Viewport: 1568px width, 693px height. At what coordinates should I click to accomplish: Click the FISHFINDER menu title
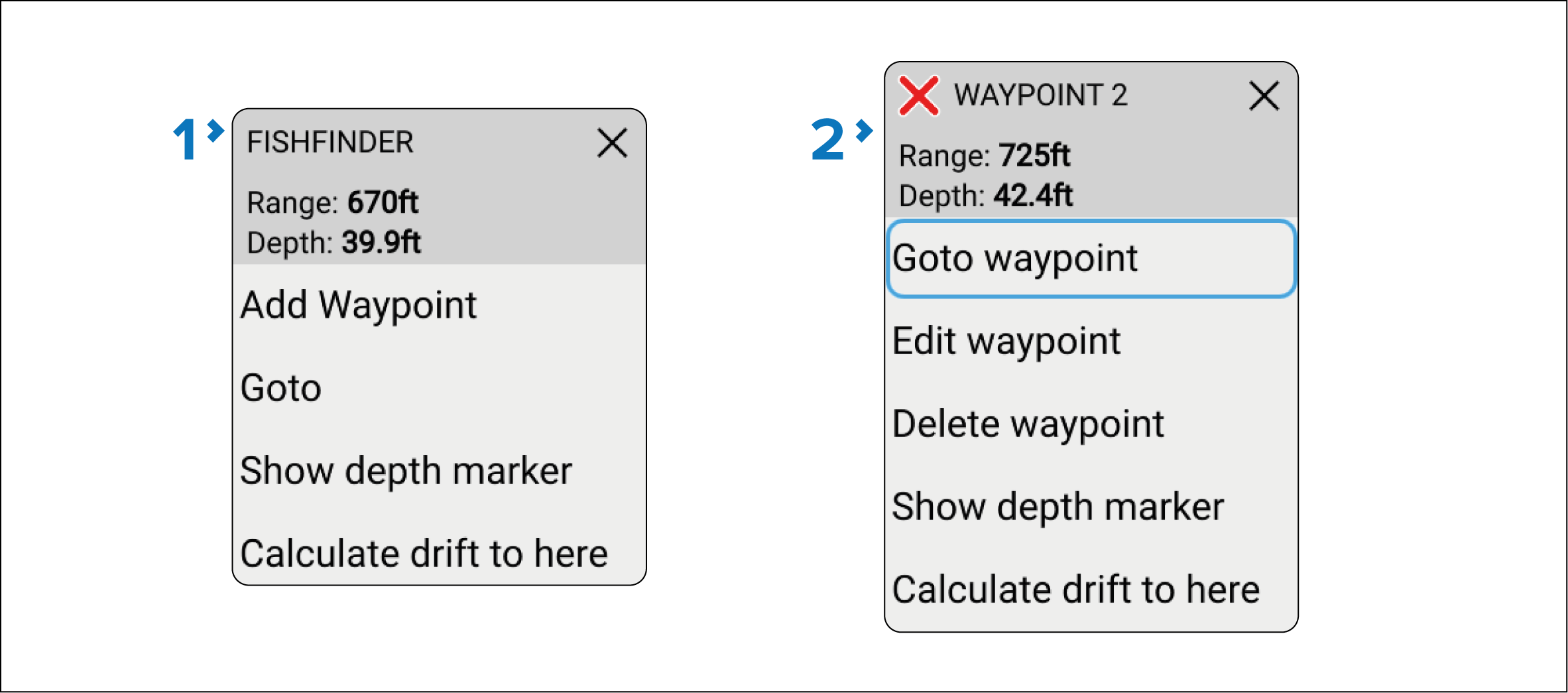330,143
